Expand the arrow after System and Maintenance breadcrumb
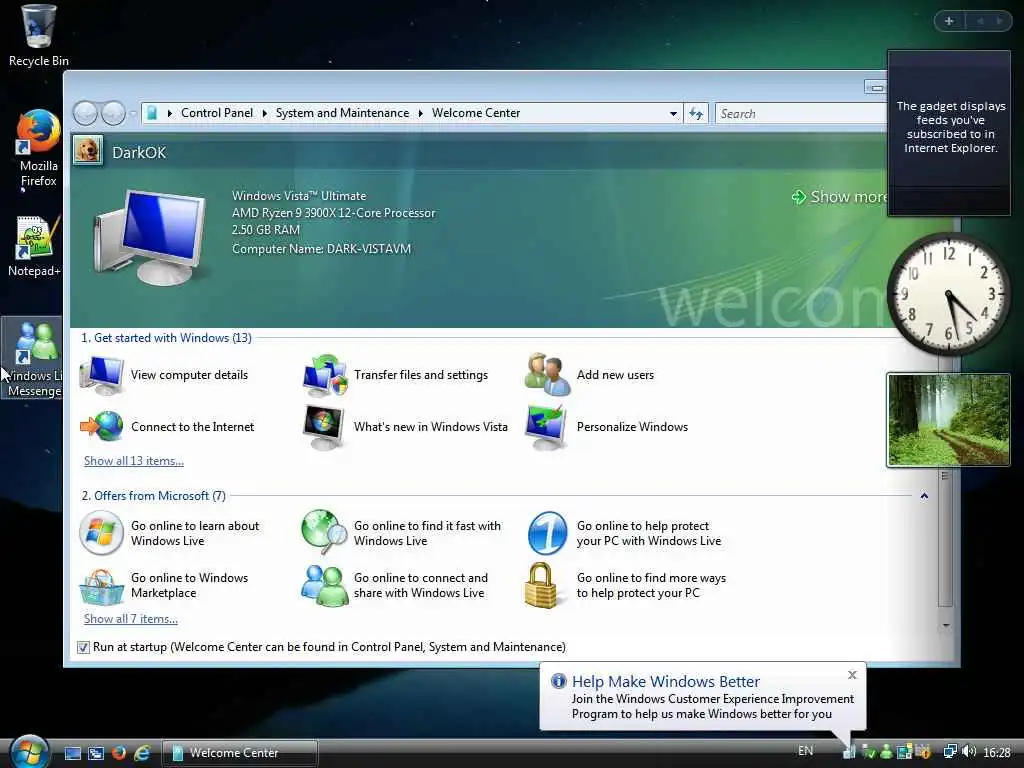This screenshot has width=1024, height=768. pos(421,113)
